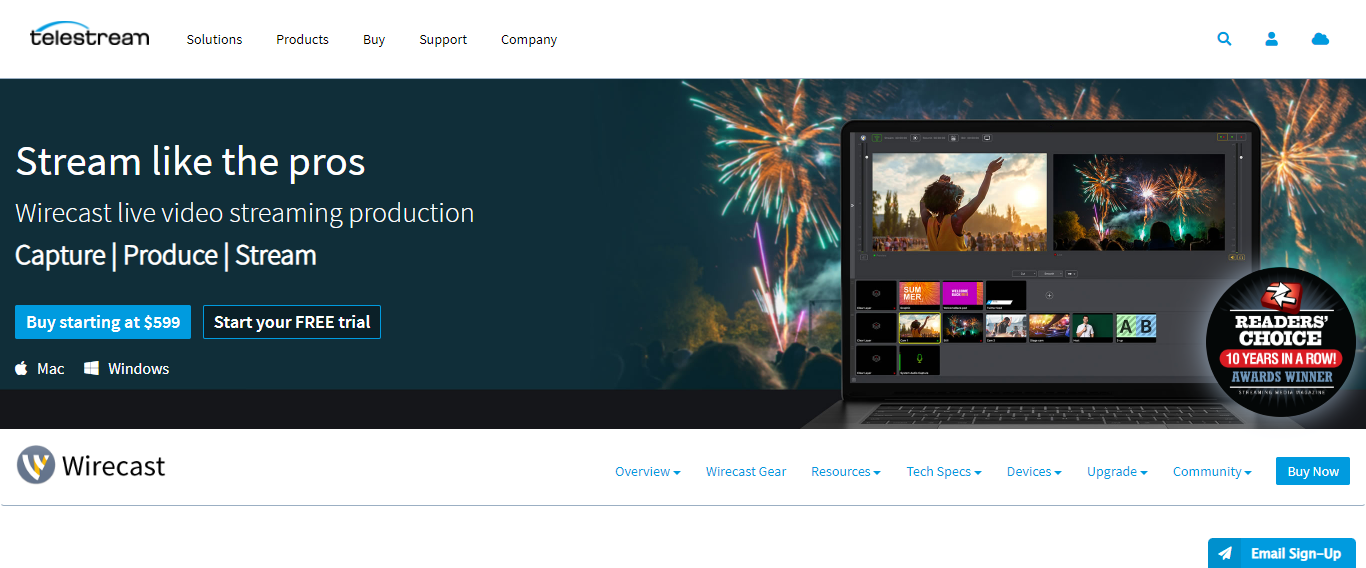Click the Wirecast logo icon
Screen dimensions: 1366x568
tap(36, 465)
